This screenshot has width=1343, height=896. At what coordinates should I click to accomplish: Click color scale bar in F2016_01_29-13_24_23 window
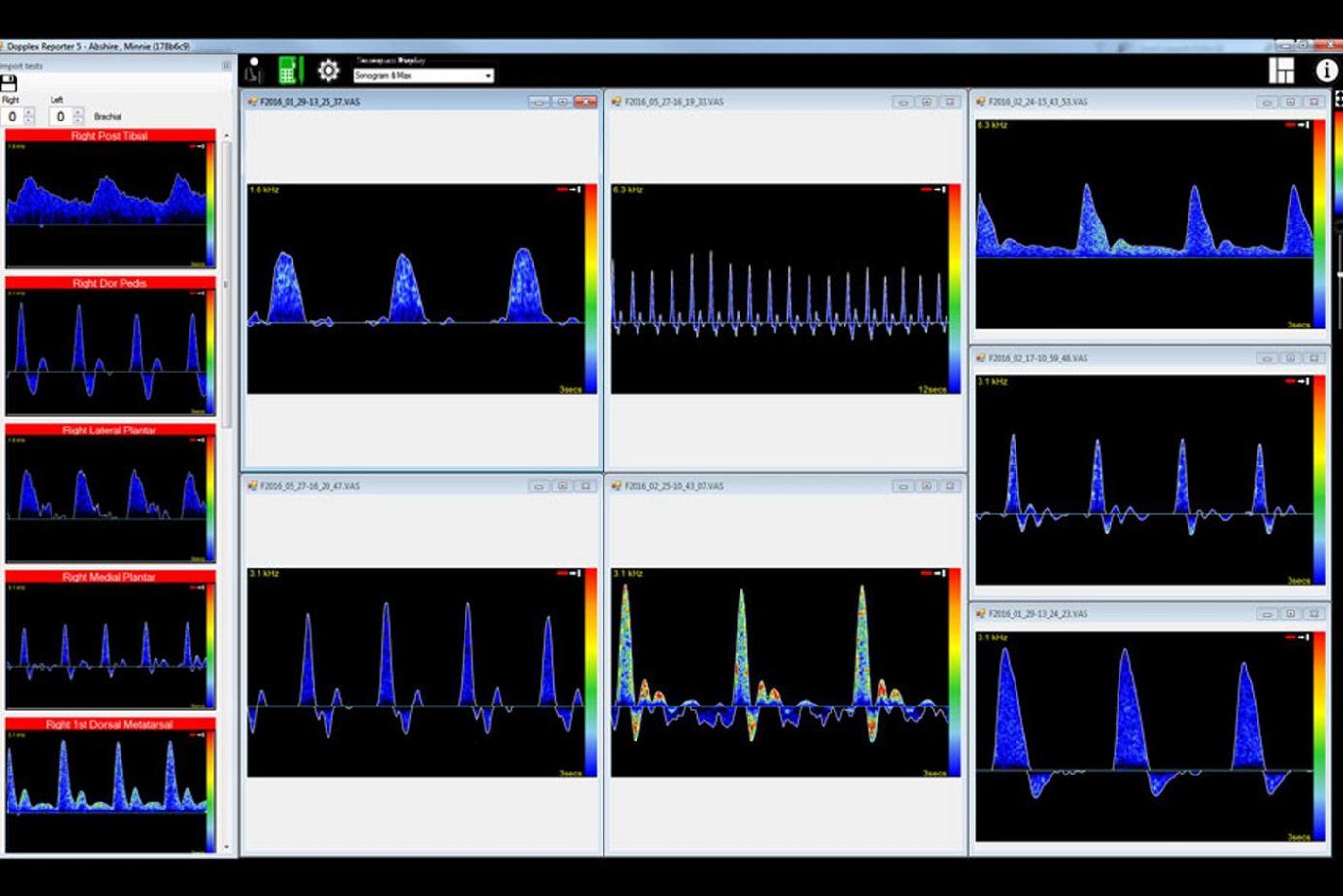[x=1319, y=736]
